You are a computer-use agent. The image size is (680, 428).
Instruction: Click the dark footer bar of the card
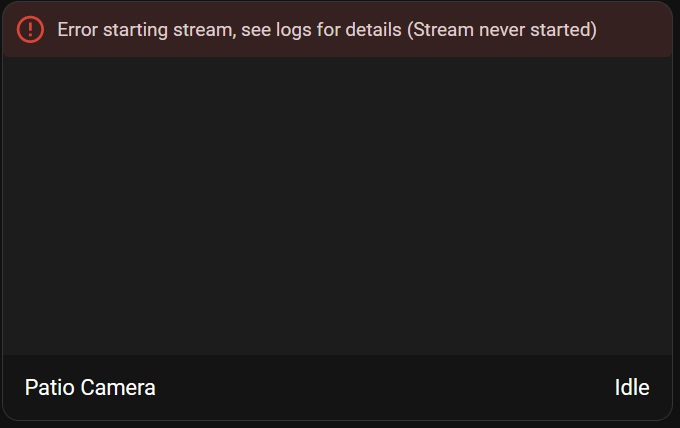click(380, 388)
